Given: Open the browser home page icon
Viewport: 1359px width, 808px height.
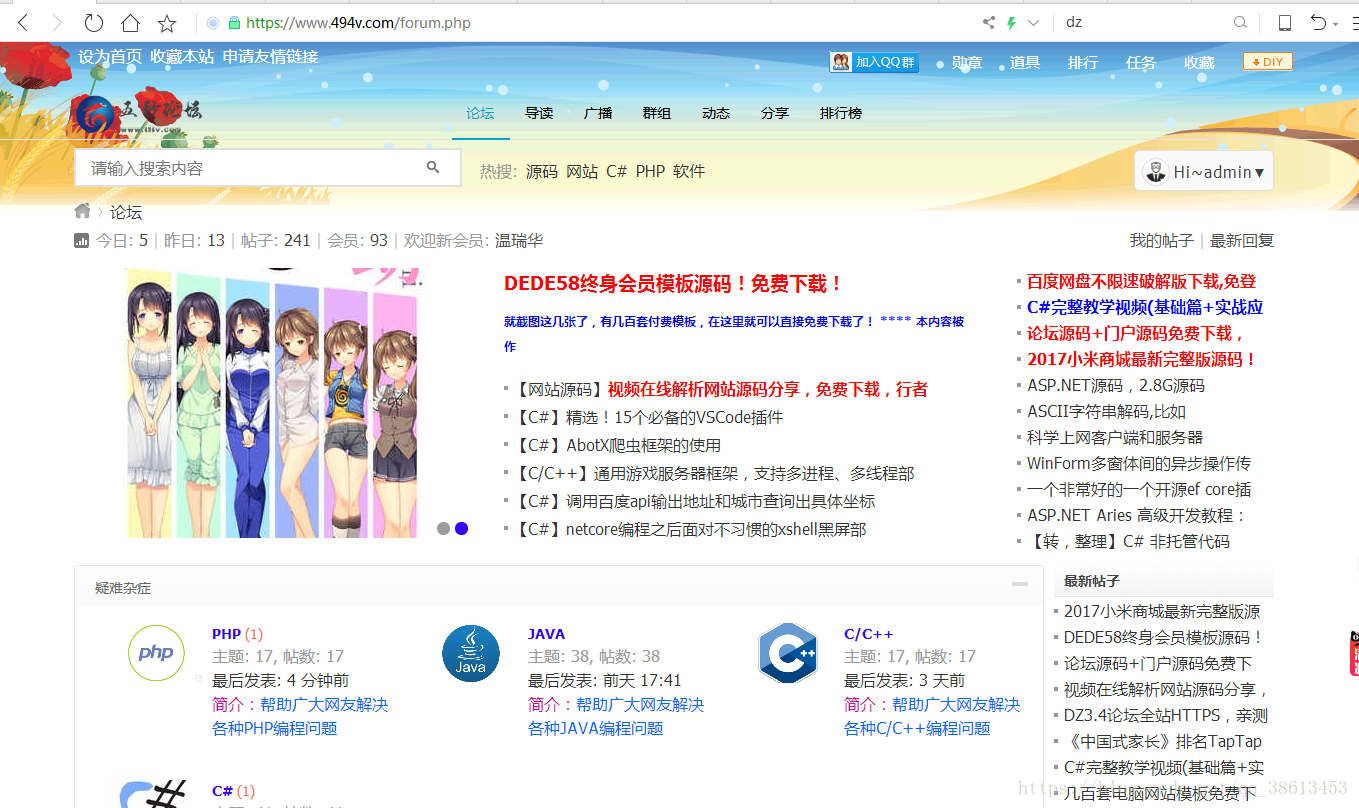Looking at the screenshot, I should [130, 22].
